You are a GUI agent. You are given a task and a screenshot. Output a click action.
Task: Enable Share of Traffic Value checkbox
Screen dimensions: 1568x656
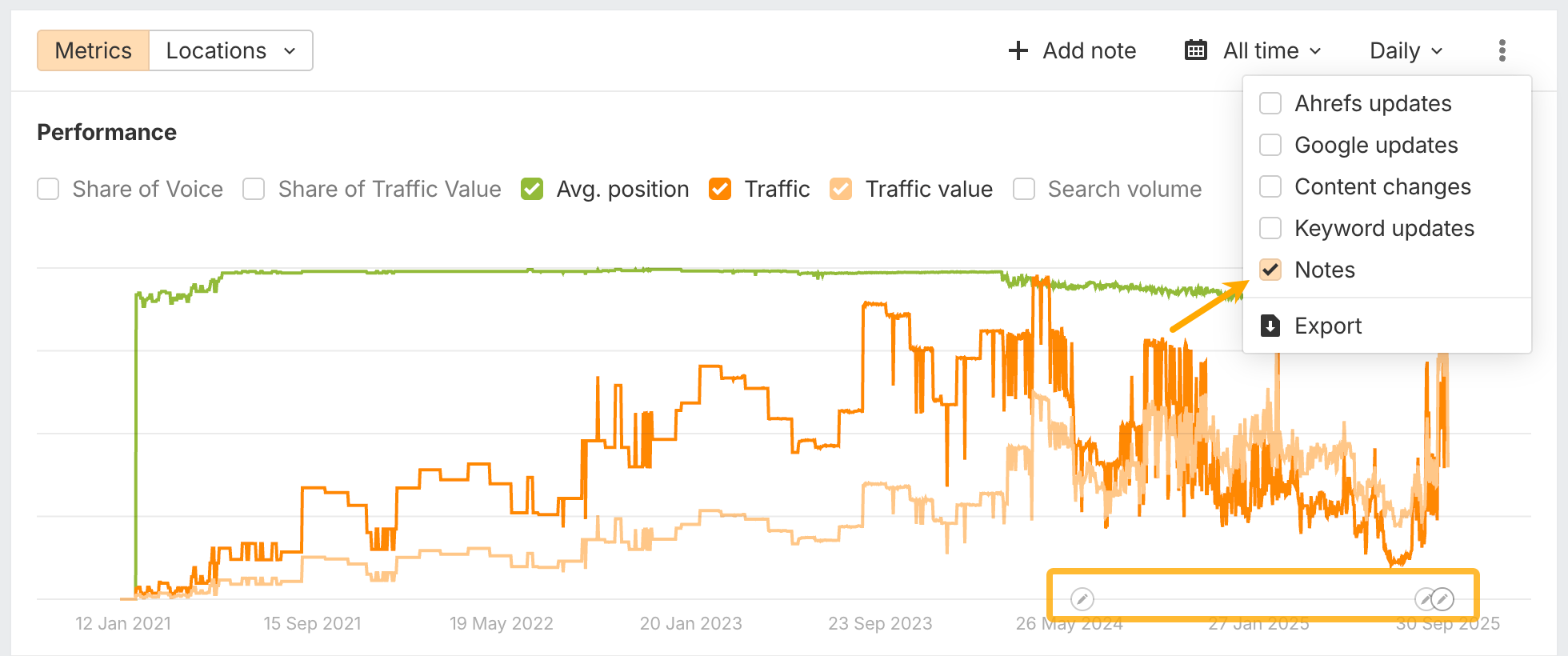(x=254, y=190)
